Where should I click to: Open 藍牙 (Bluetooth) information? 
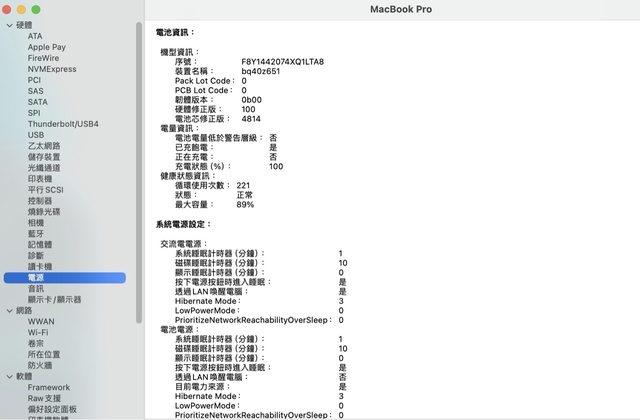coord(36,234)
